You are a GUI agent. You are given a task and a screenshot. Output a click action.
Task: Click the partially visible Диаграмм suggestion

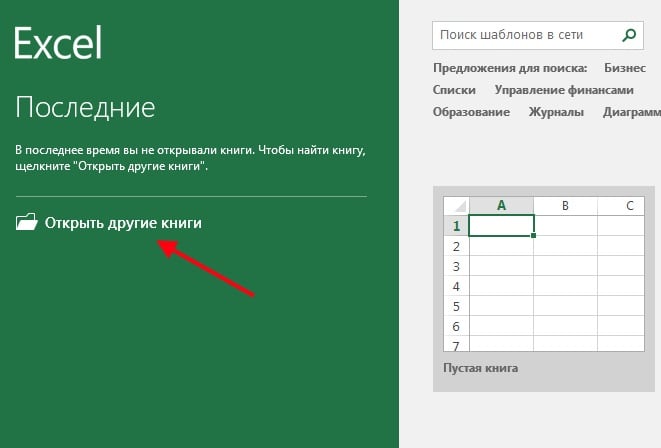(631, 112)
